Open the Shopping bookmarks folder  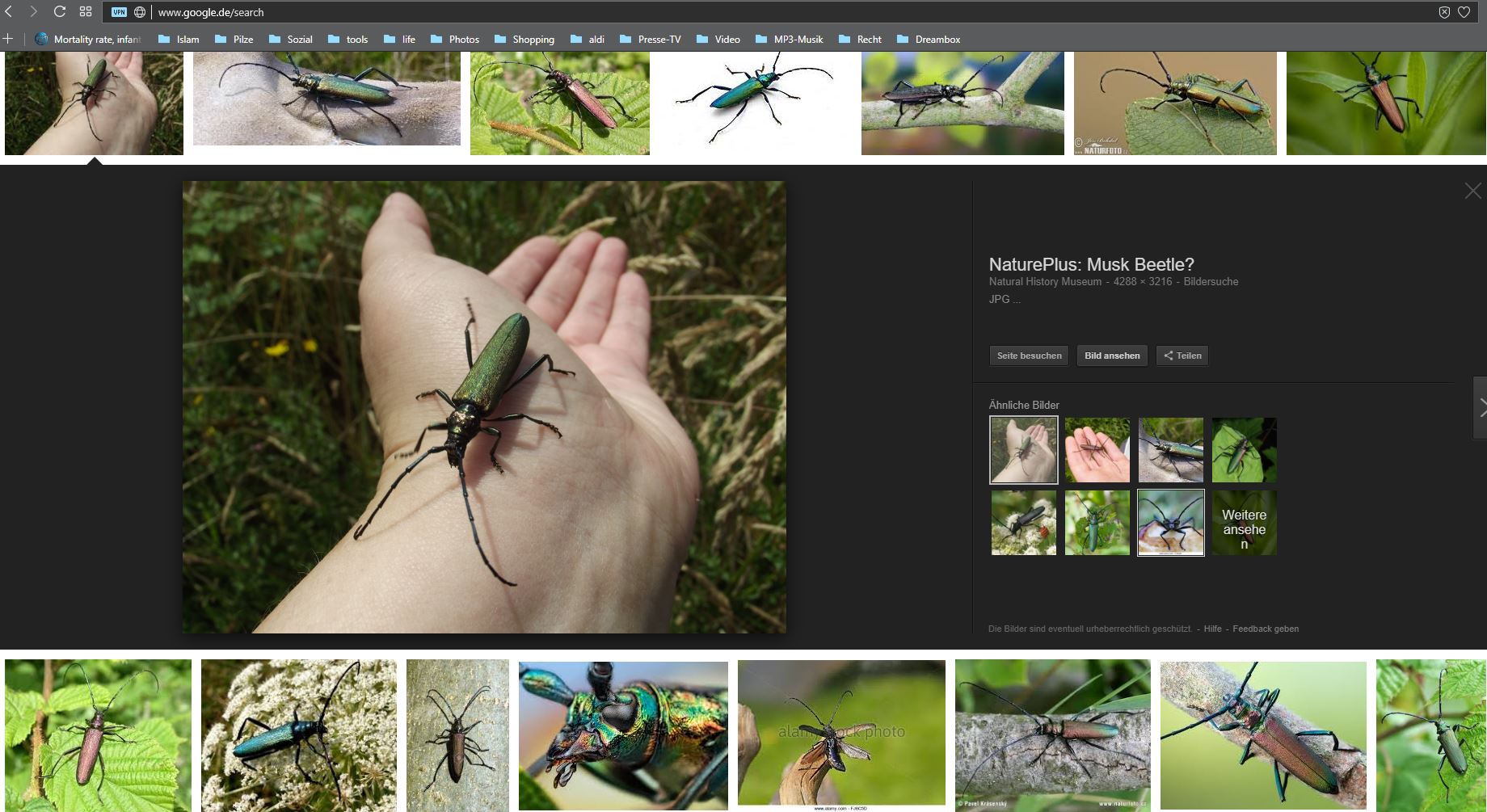click(524, 39)
